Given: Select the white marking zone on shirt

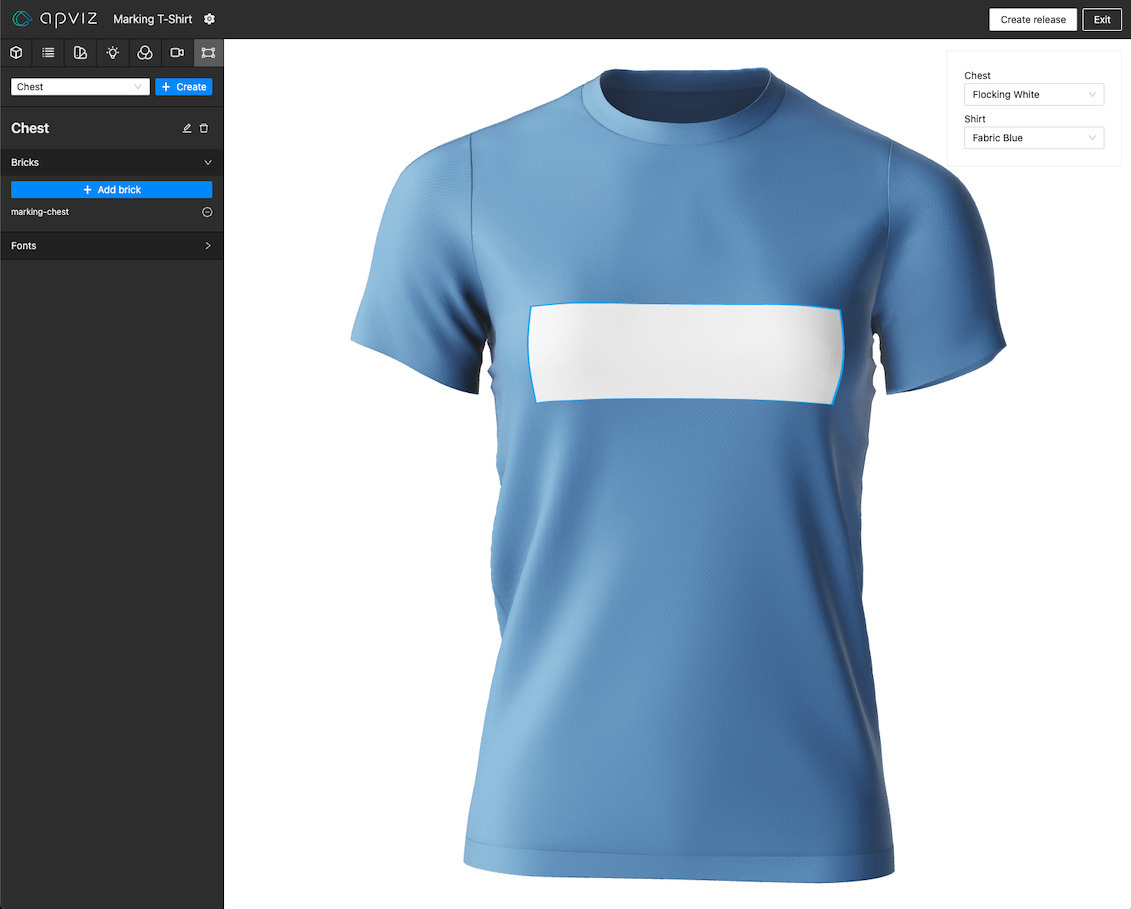Looking at the screenshot, I should [x=685, y=353].
